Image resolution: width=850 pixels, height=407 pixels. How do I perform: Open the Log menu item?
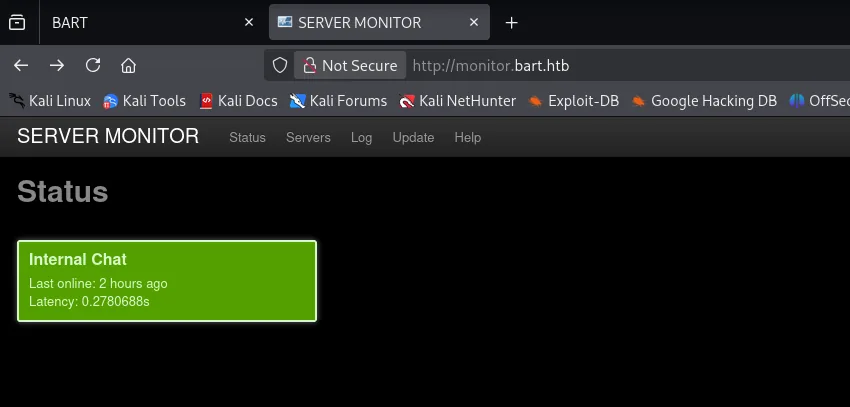[361, 138]
